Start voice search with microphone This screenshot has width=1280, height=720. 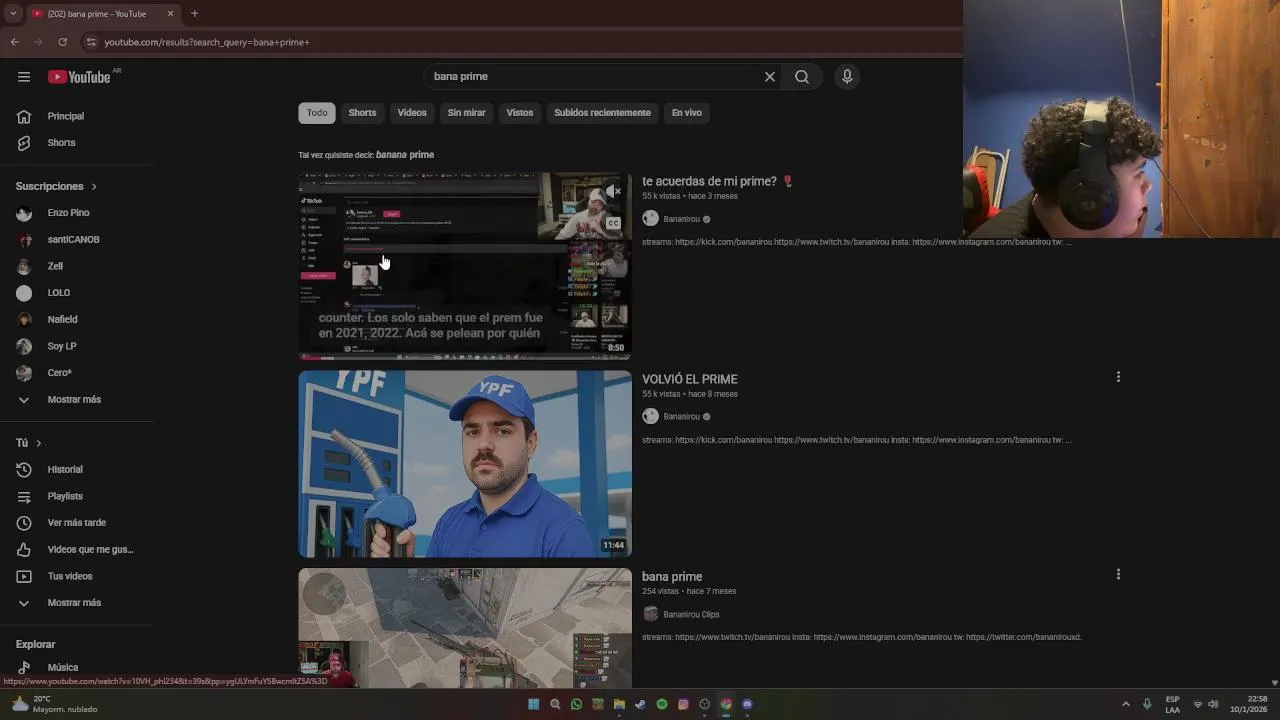point(847,77)
